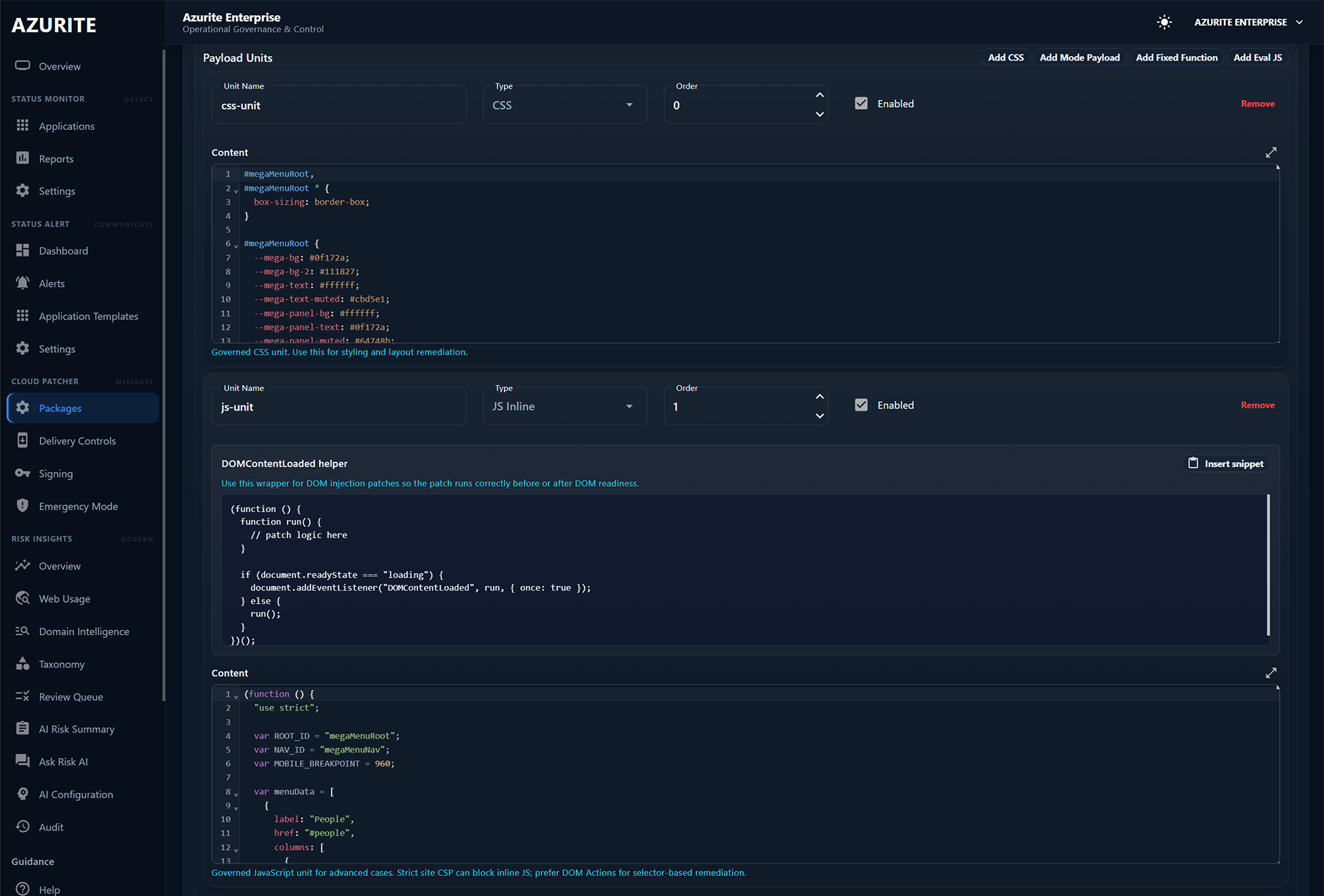
Task: Click the Add Mode Payload button
Action: click(1079, 57)
